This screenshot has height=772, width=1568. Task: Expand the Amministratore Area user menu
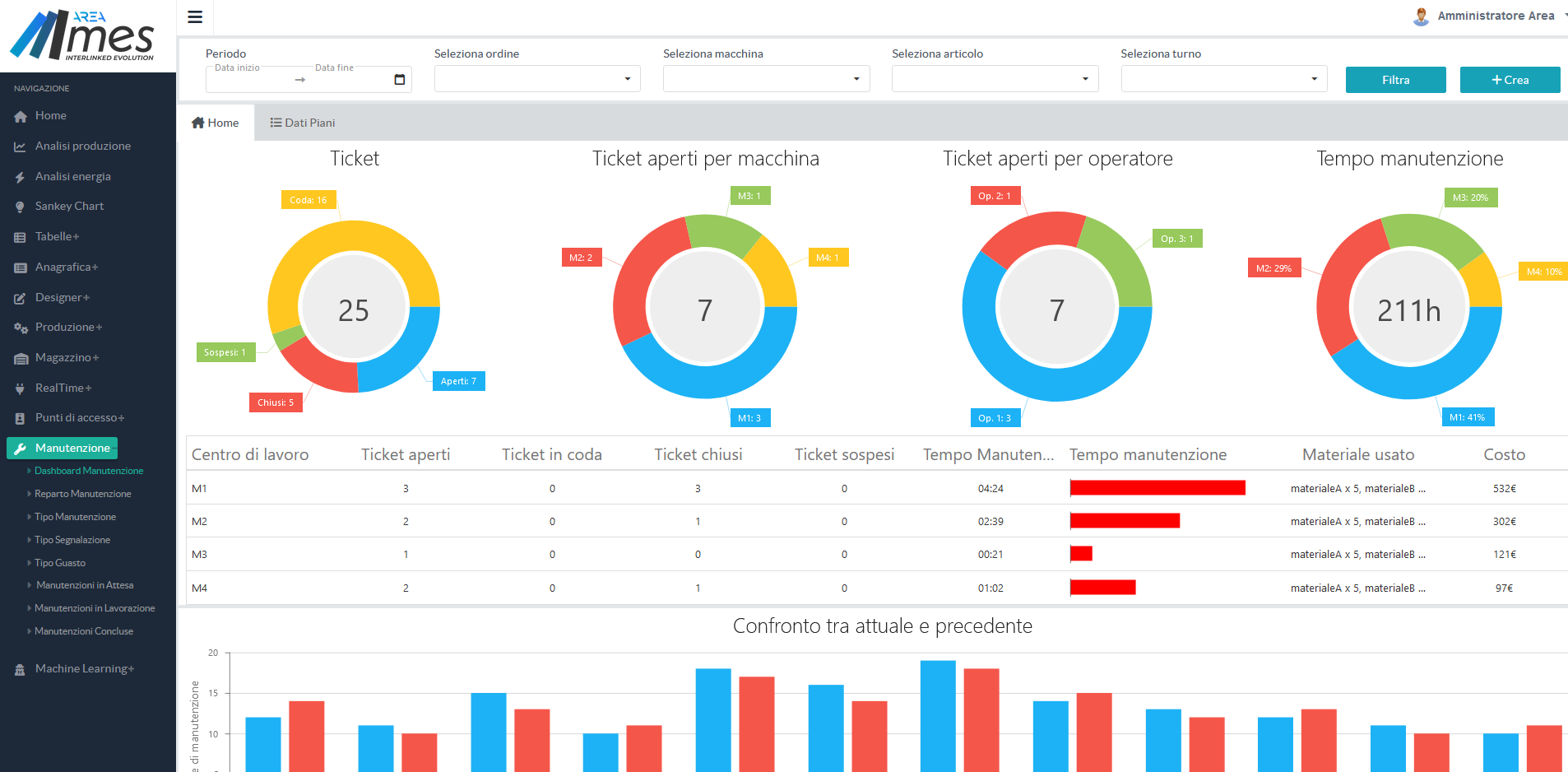[x=1496, y=16]
